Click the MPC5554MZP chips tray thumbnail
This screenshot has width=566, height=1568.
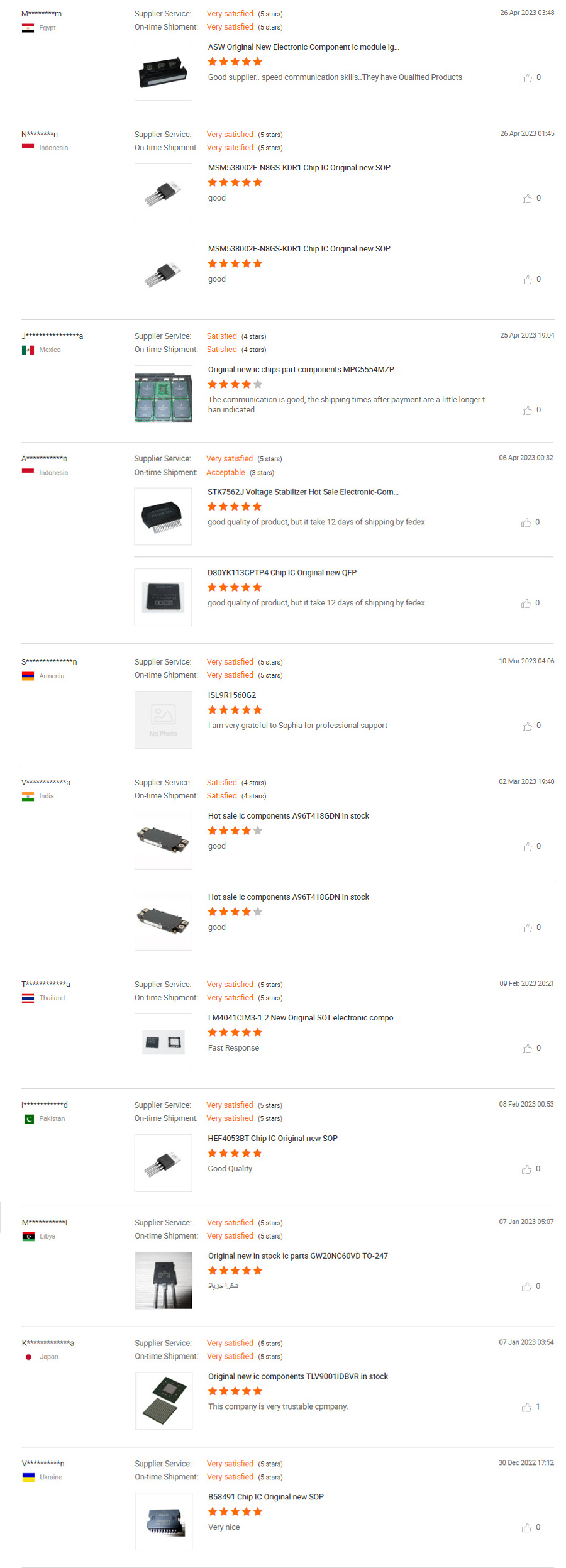163,394
